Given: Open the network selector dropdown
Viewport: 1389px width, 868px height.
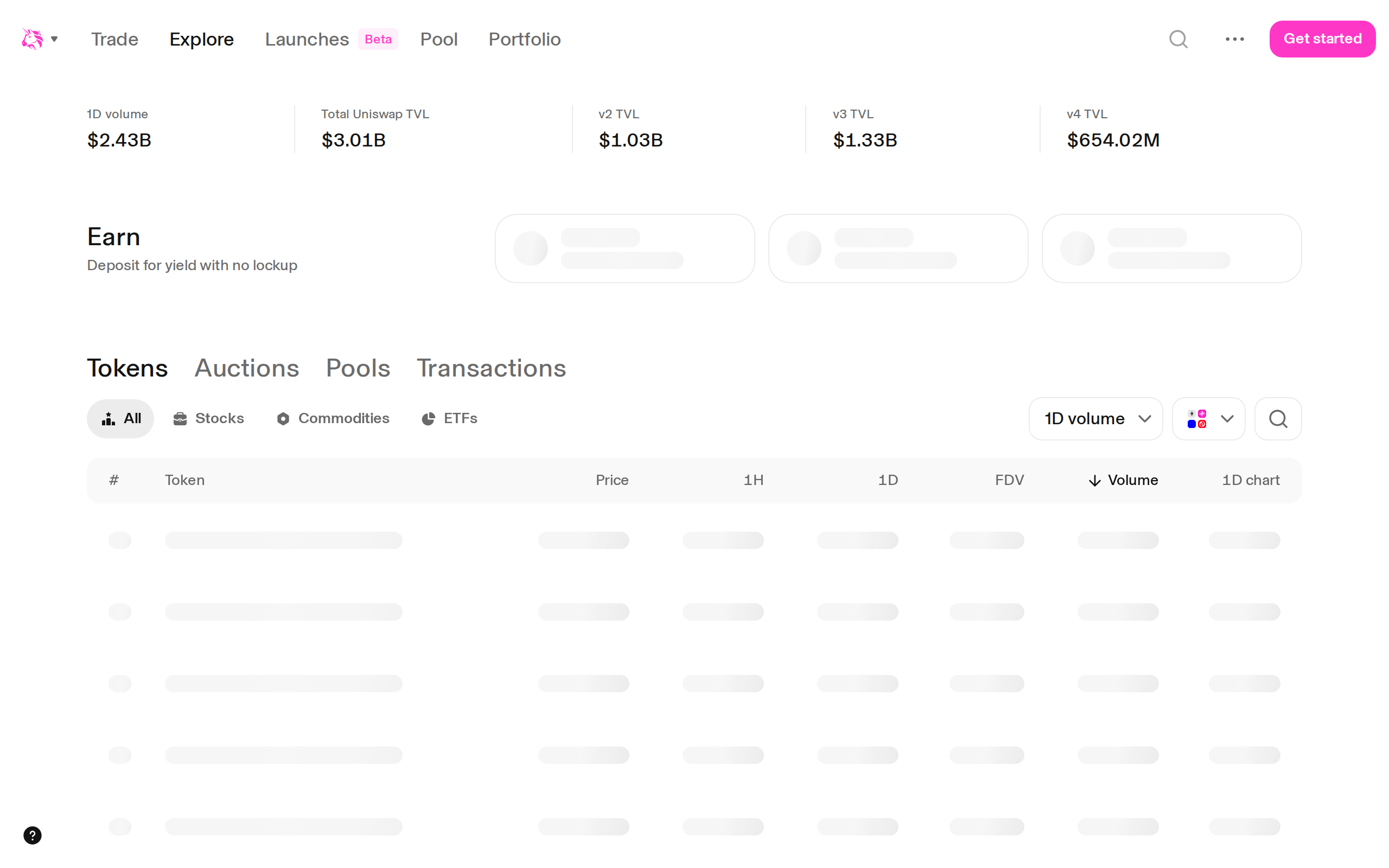Looking at the screenshot, I should click(x=1209, y=418).
